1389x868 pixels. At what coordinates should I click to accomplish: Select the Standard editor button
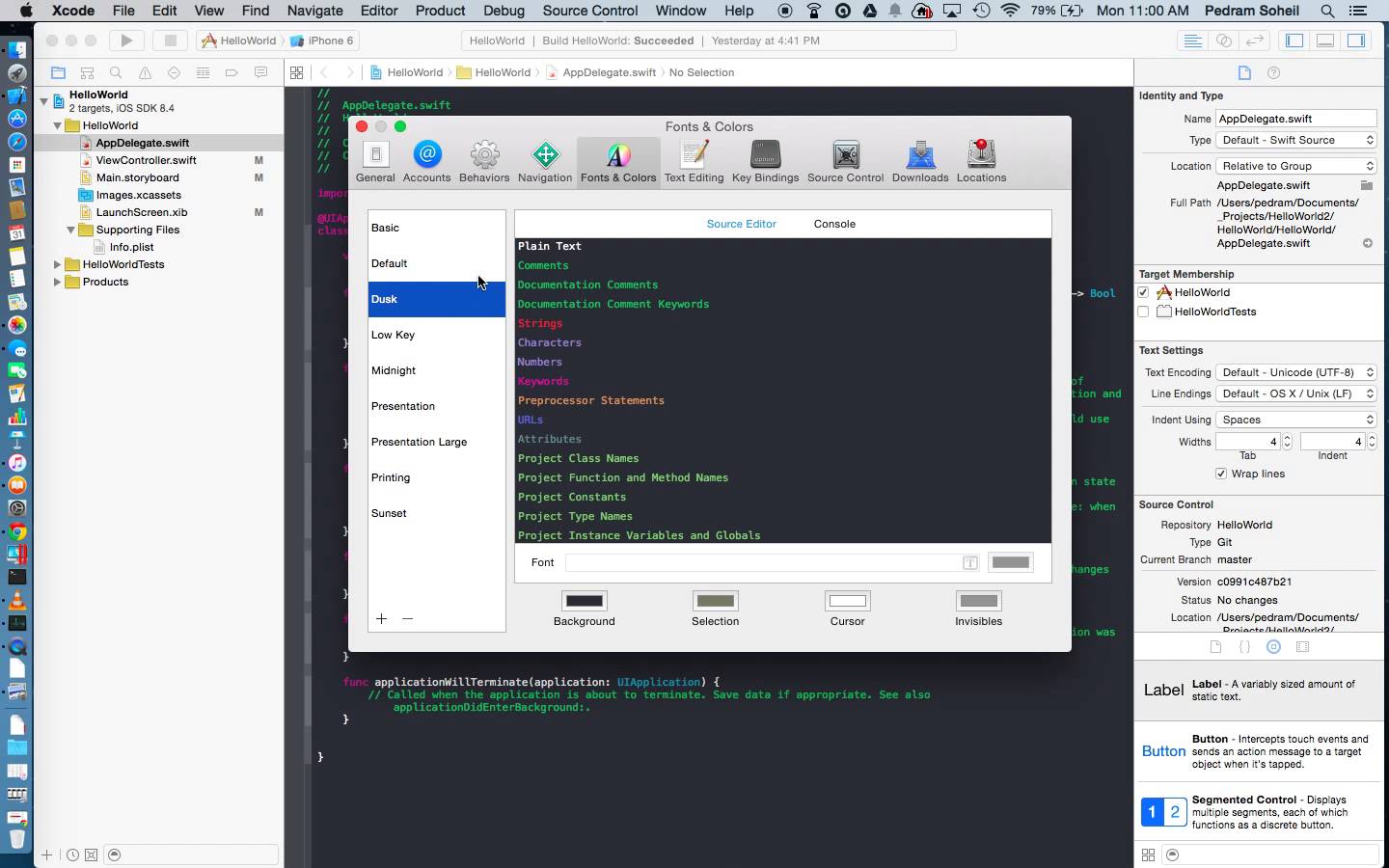1193,41
